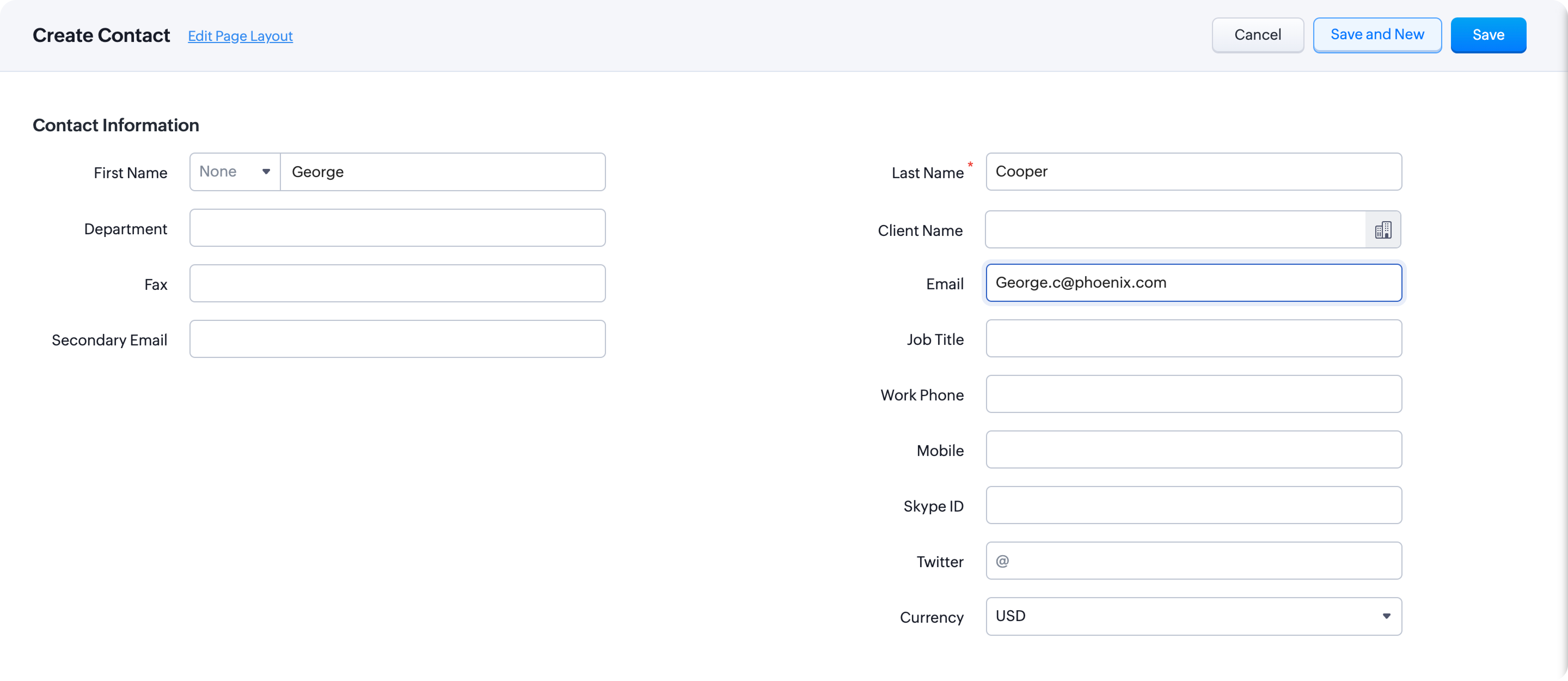Focus the First Name text field
This screenshot has height=681, width=1568.
point(443,172)
